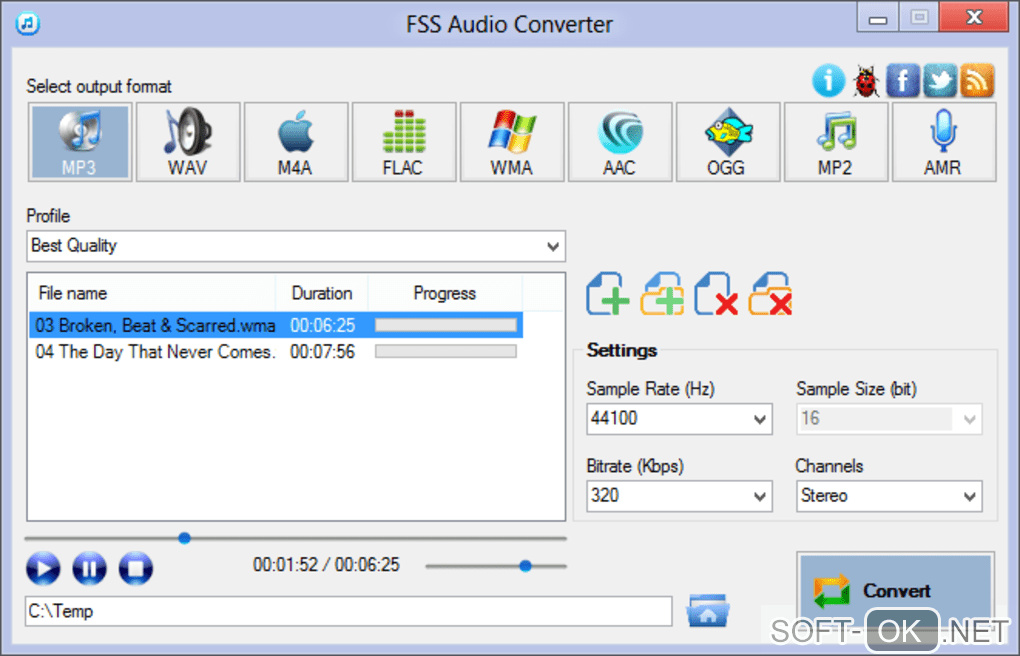1020x656 pixels.
Task: Click the output path field C:\Temp
Action: coord(349,611)
